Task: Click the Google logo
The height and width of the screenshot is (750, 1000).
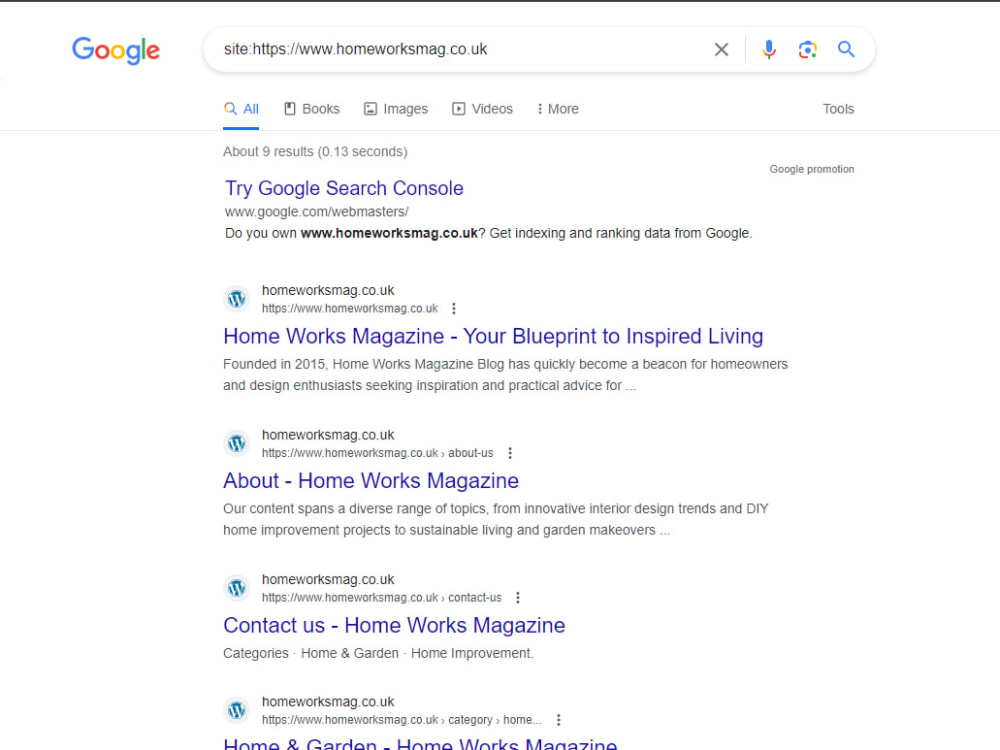Action: click(115, 50)
